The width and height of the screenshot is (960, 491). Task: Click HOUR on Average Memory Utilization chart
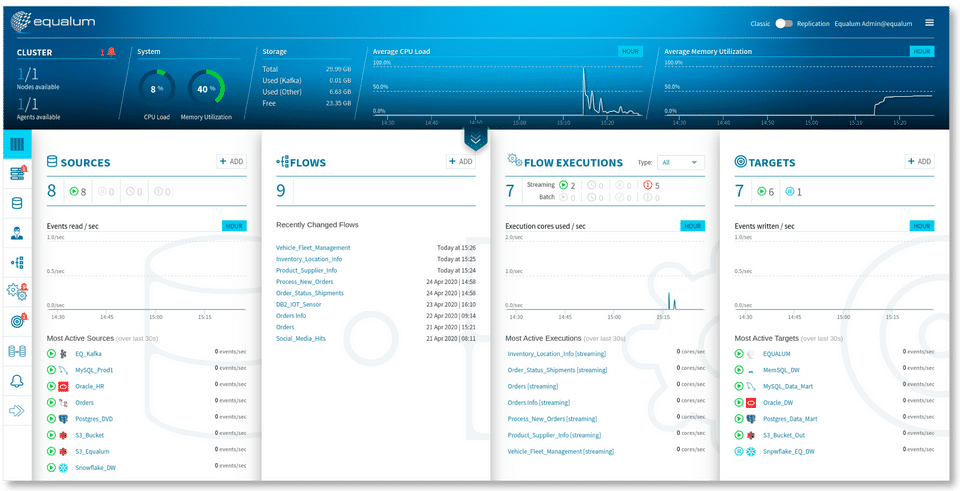[x=922, y=51]
